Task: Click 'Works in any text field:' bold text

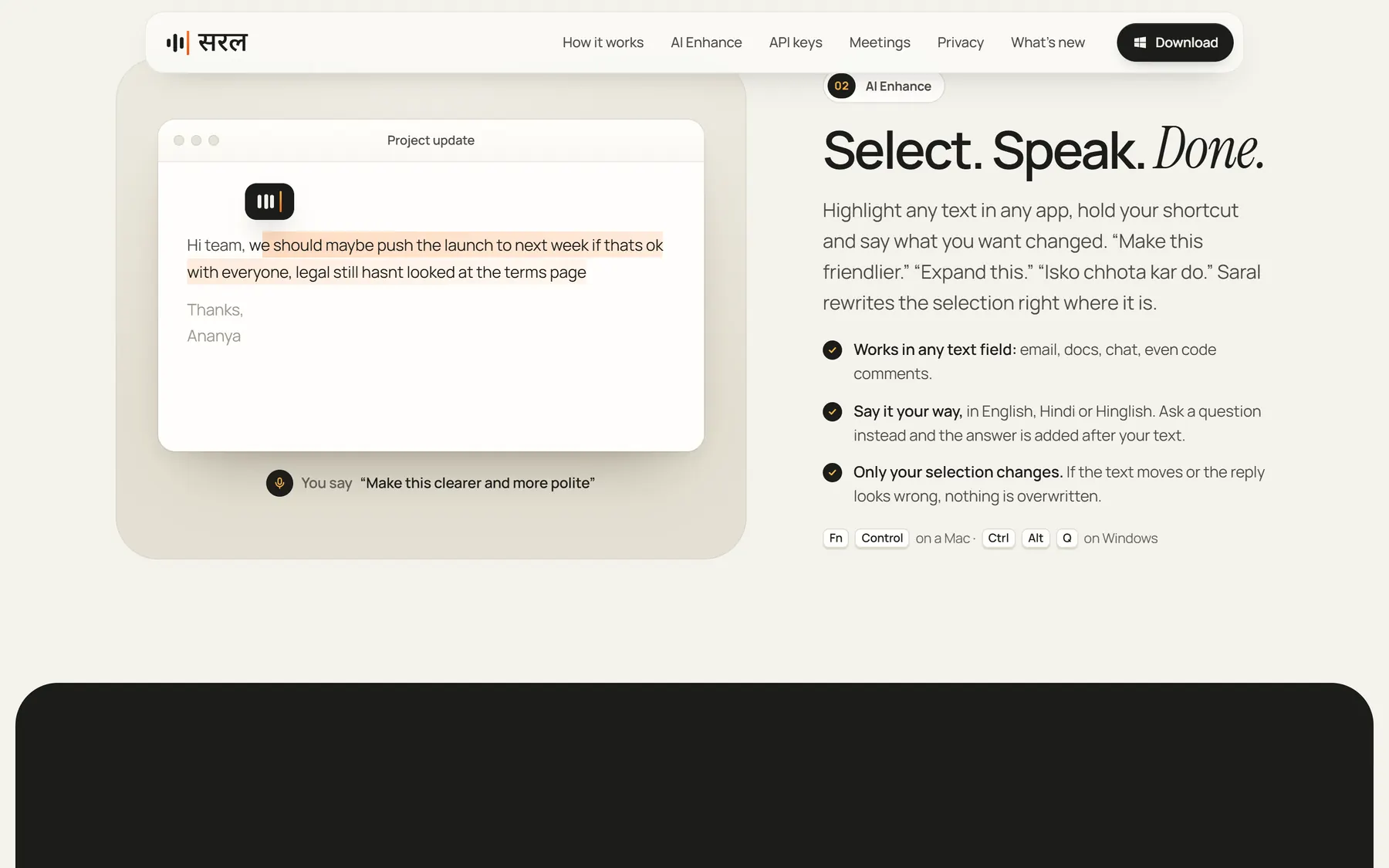Action: (934, 350)
